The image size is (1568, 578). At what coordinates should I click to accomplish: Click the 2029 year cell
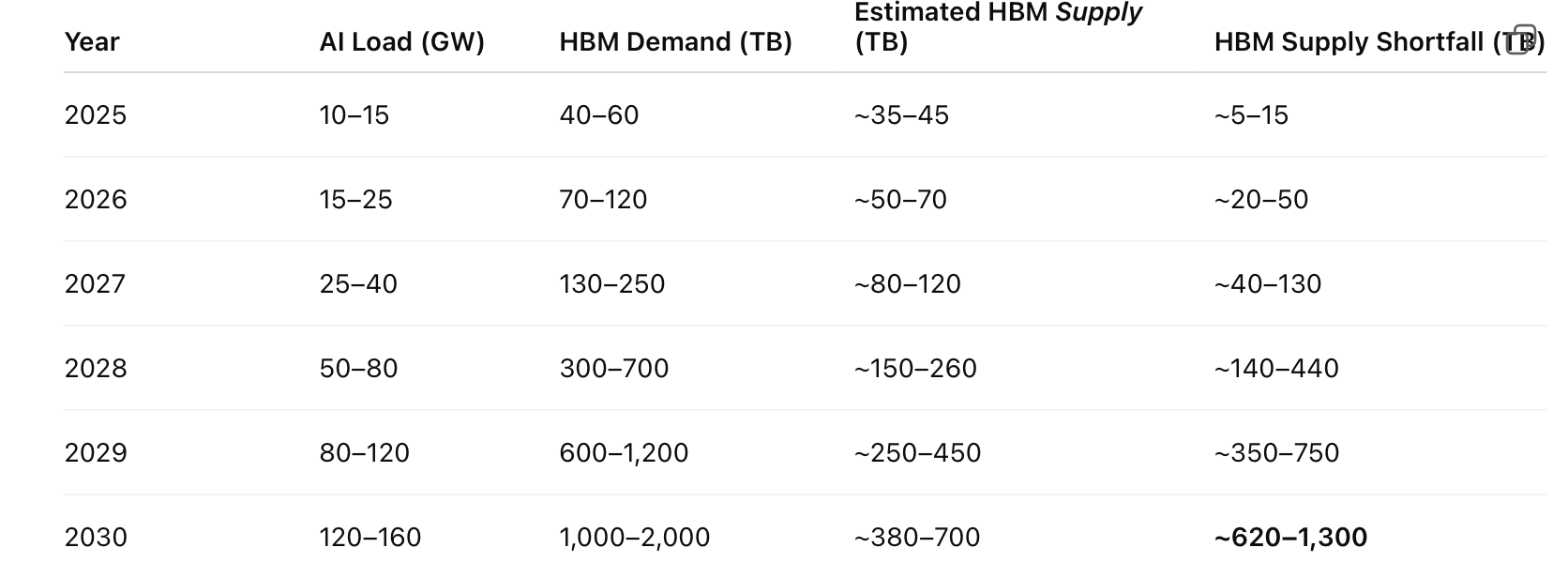(x=96, y=453)
